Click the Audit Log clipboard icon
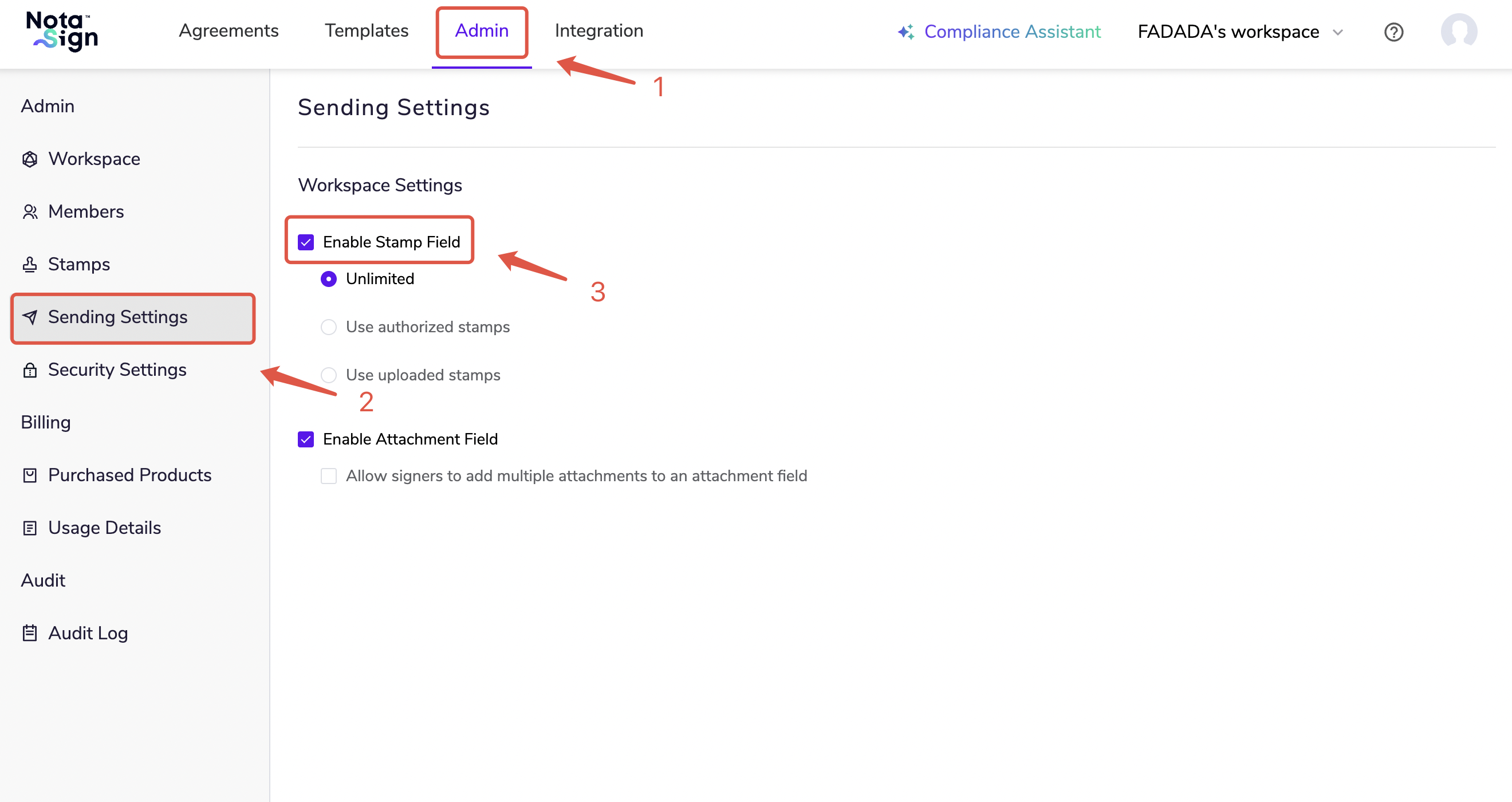This screenshot has width=1512, height=802. pyautogui.click(x=30, y=634)
